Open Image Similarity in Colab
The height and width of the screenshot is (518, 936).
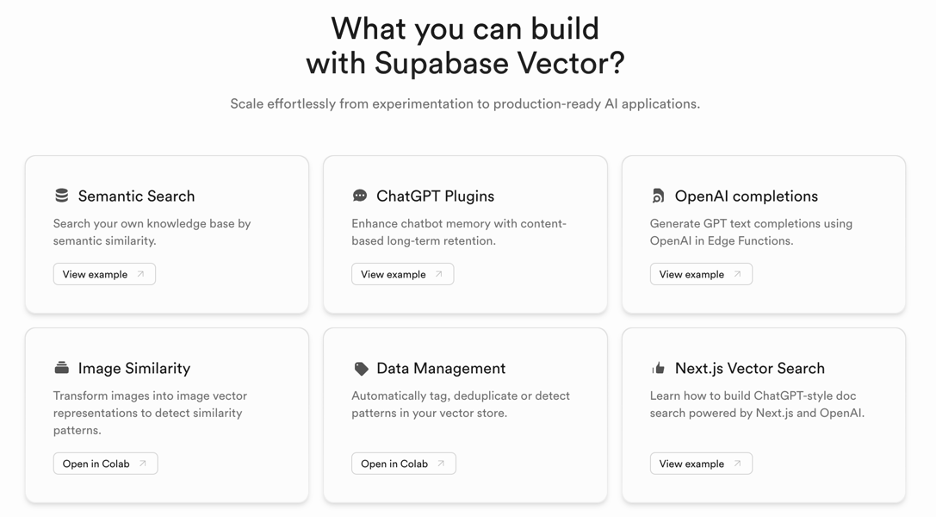click(x=97, y=463)
